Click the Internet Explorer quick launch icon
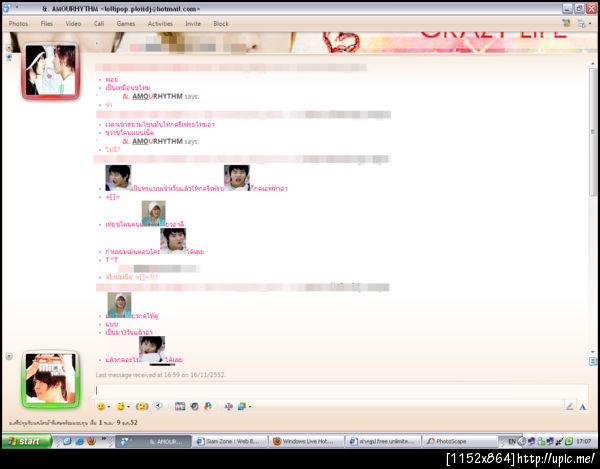Viewport: 600px width, 469px height. coord(80,441)
